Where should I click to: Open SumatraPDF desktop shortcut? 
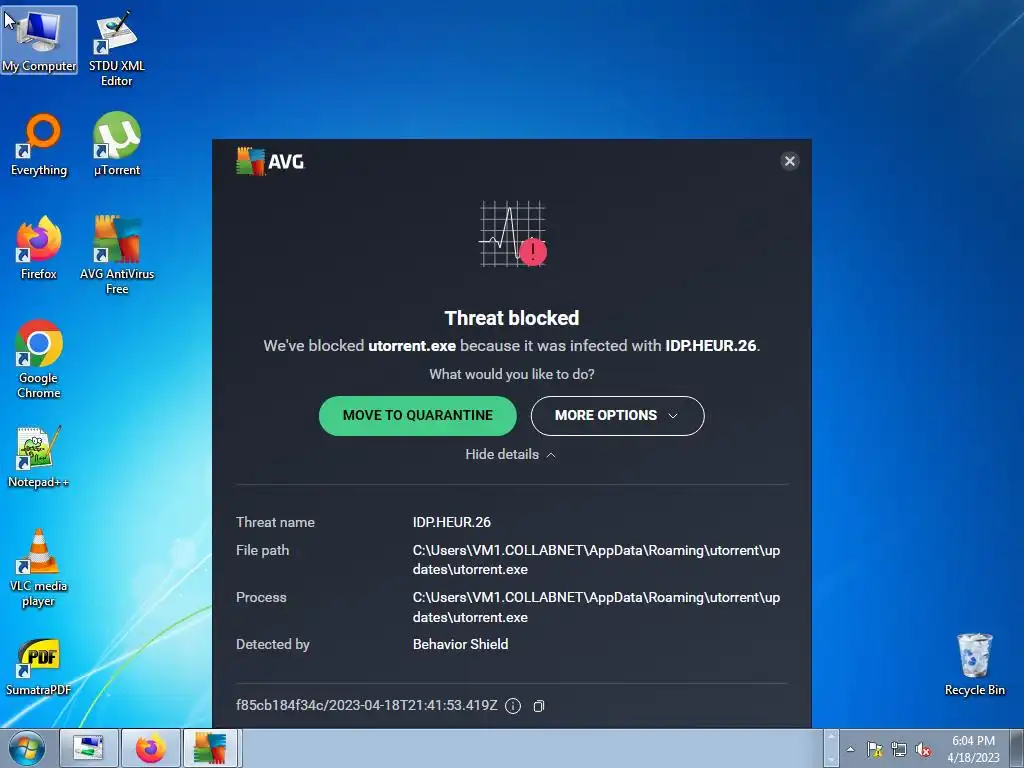tap(39, 667)
